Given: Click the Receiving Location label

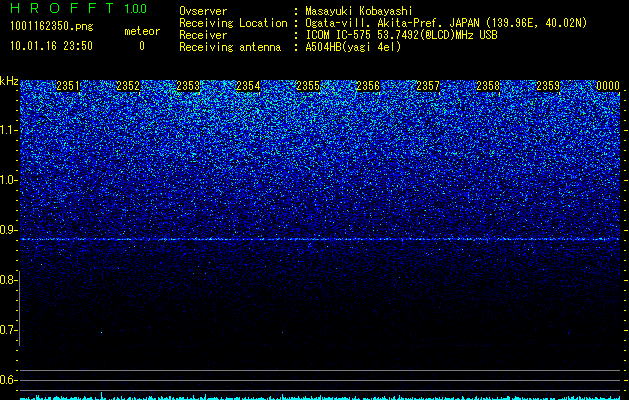Looking at the screenshot, I should [233, 23].
